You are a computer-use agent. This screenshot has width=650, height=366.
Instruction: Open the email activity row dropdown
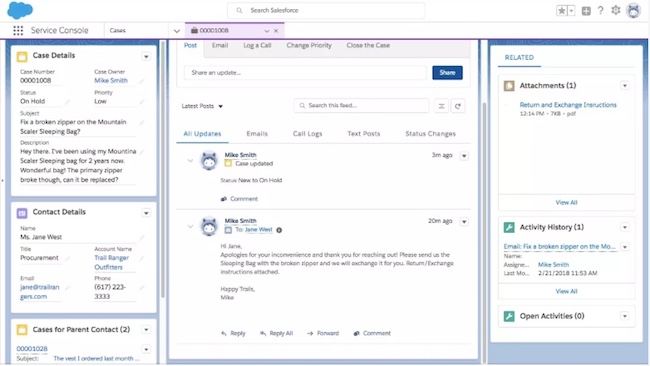(625, 247)
